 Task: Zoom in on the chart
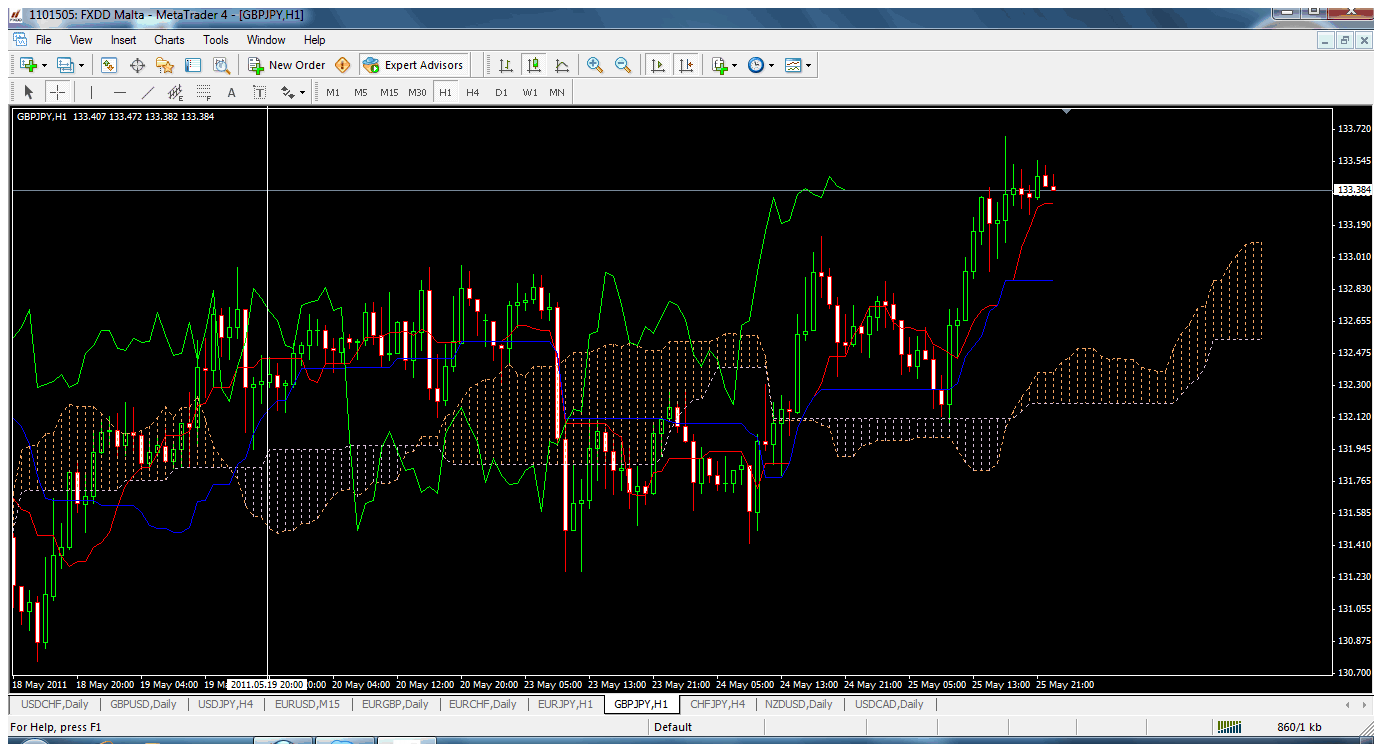pyautogui.click(x=595, y=65)
